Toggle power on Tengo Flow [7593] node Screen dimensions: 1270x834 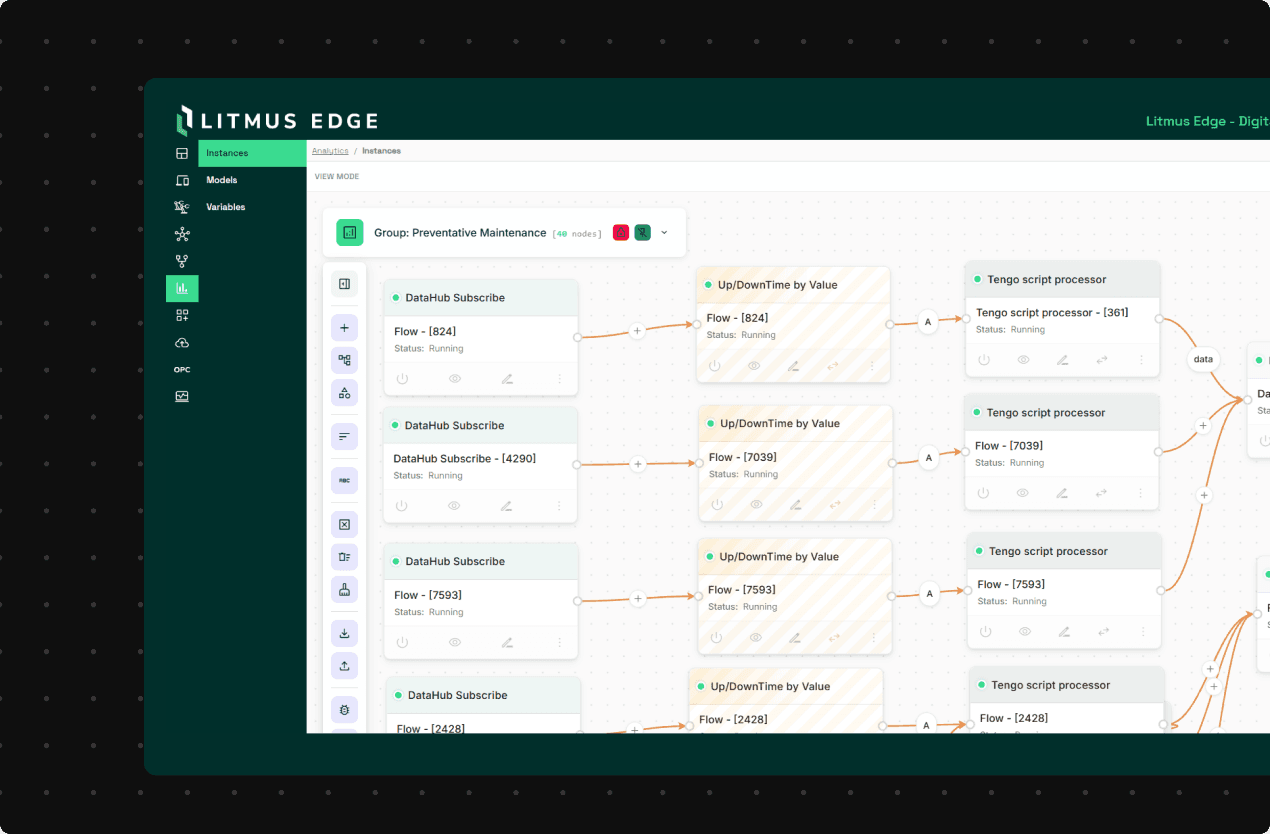point(985,632)
